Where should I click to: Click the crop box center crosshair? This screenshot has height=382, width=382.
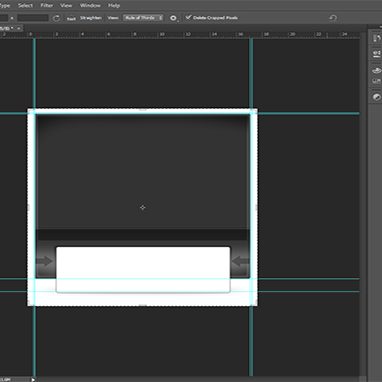click(143, 207)
